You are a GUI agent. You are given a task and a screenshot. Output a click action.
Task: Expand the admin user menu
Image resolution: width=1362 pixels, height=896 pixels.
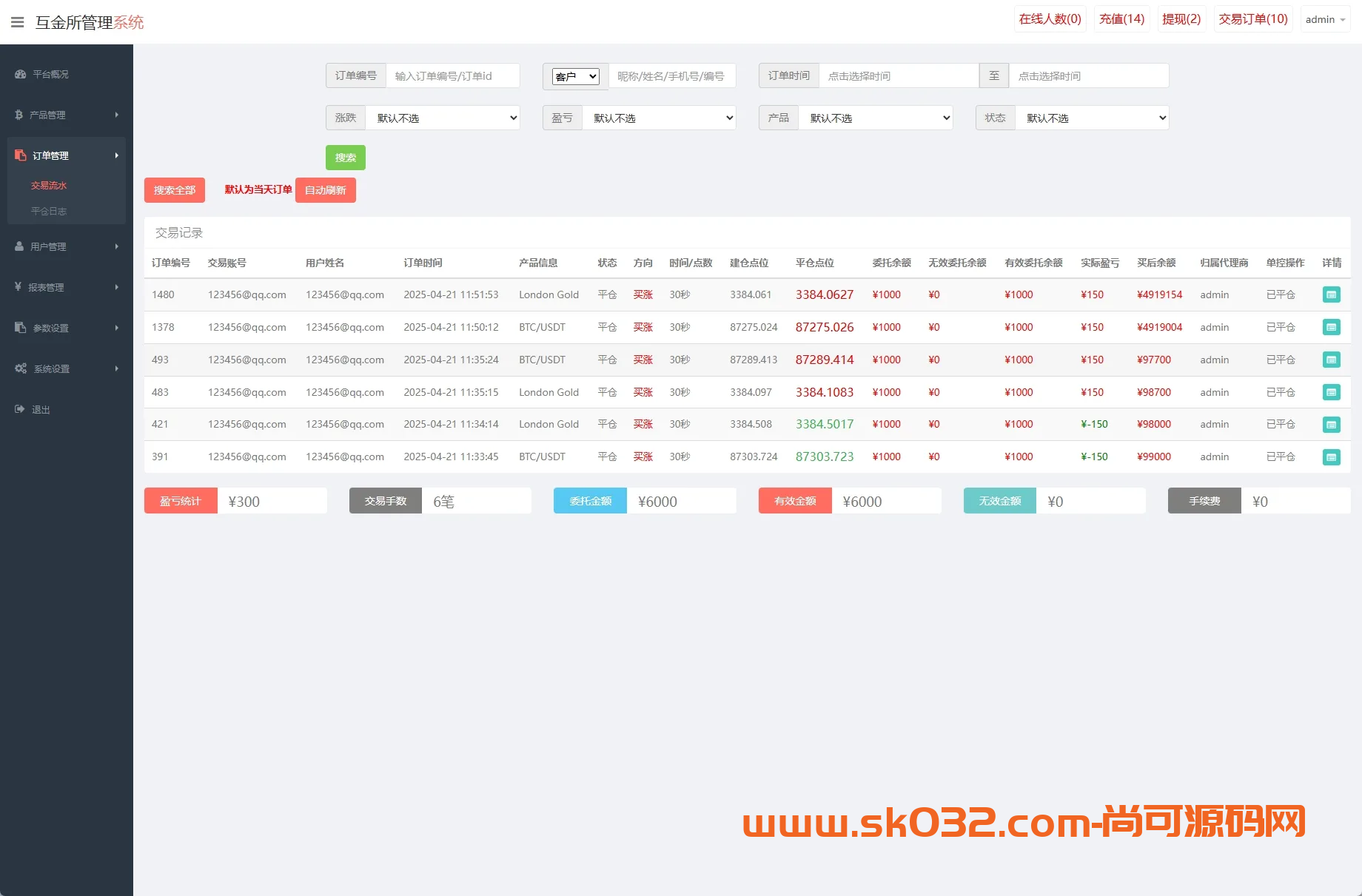[x=1324, y=19]
